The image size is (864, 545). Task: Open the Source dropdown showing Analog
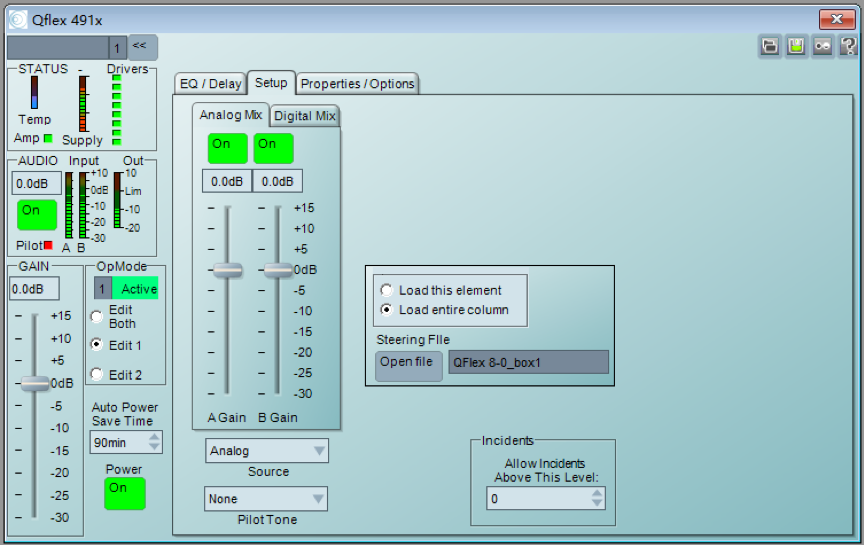click(x=267, y=451)
